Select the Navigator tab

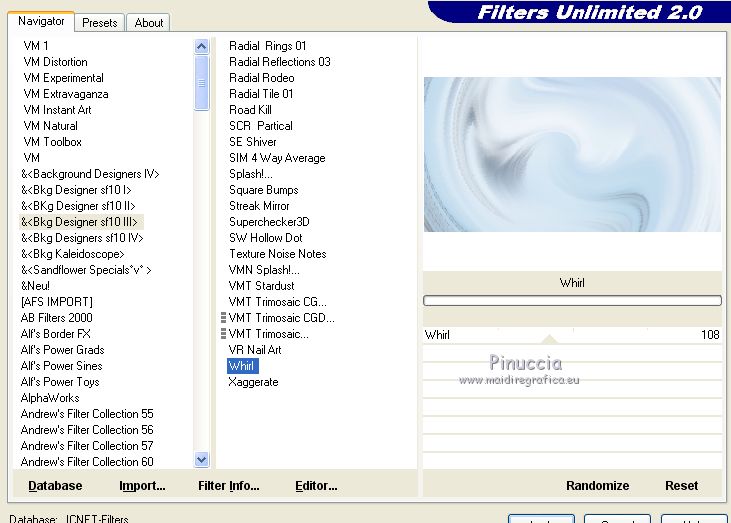pyautogui.click(x=41, y=21)
